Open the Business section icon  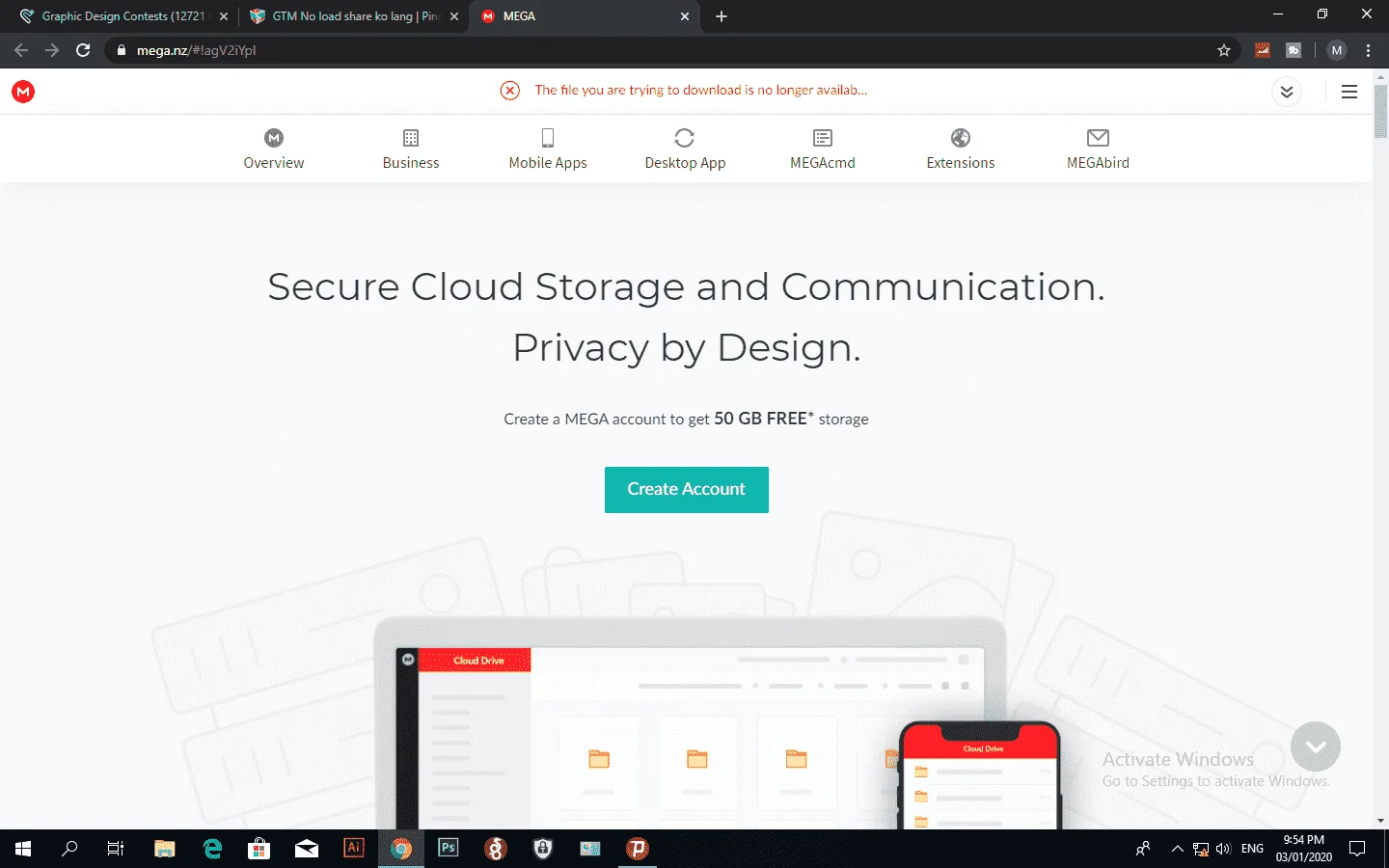pos(411,138)
